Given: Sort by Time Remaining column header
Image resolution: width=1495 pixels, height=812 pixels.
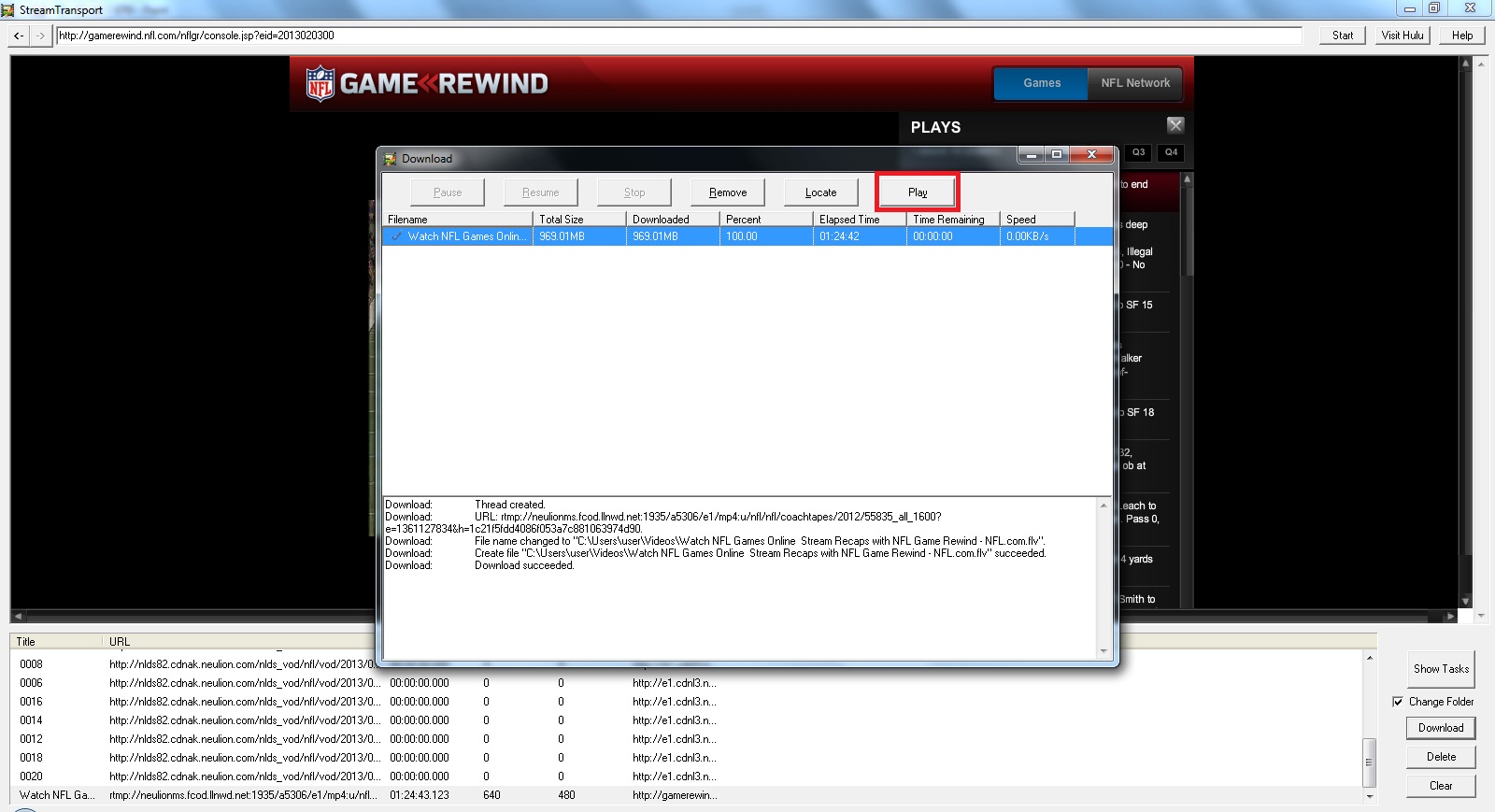Looking at the screenshot, I should [x=953, y=220].
